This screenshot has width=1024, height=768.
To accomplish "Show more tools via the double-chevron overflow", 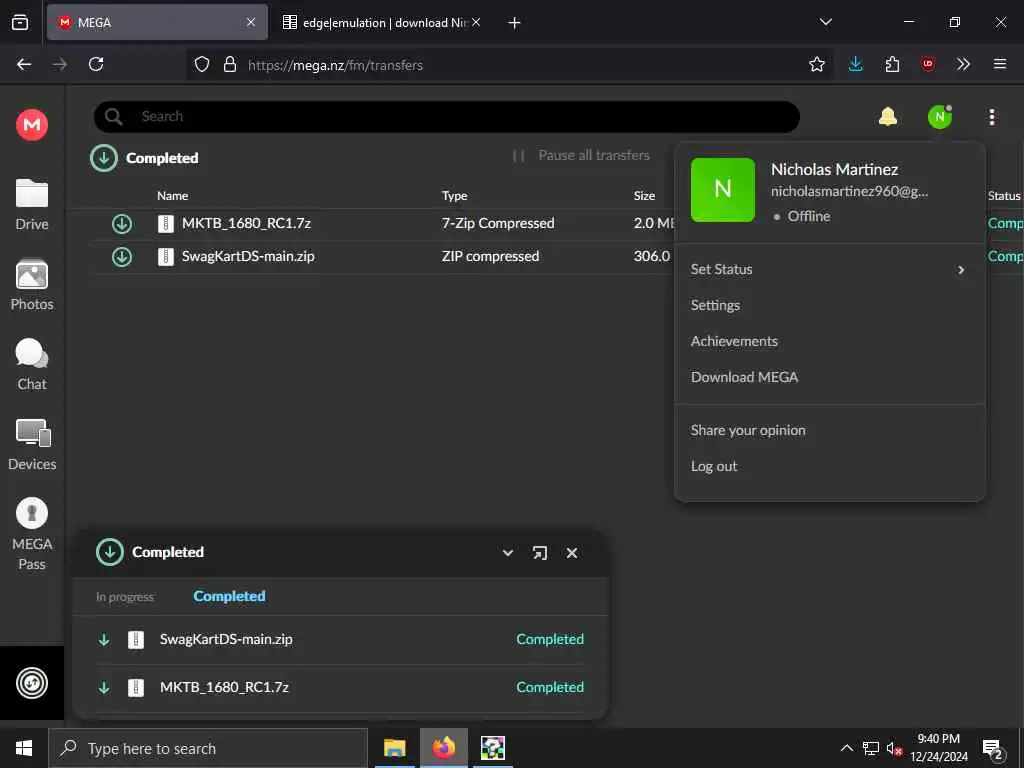I will [x=963, y=64].
